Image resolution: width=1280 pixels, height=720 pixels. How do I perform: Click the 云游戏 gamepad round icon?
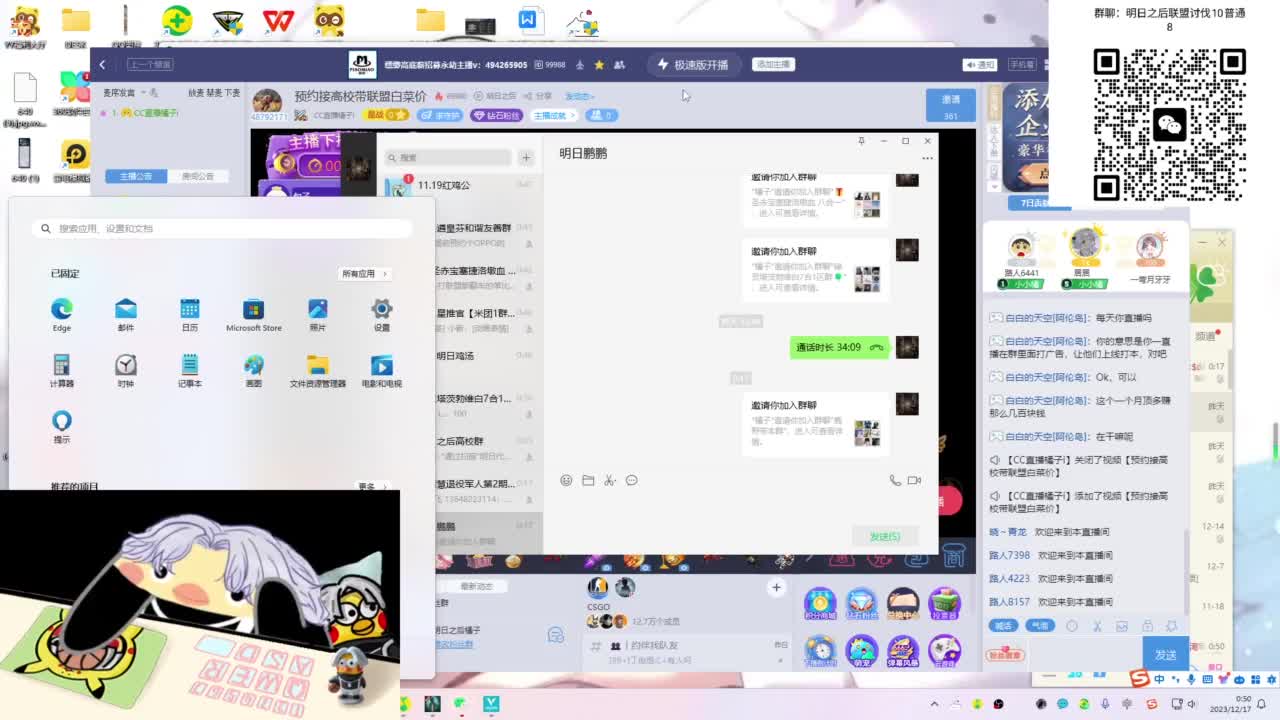[x=944, y=651]
